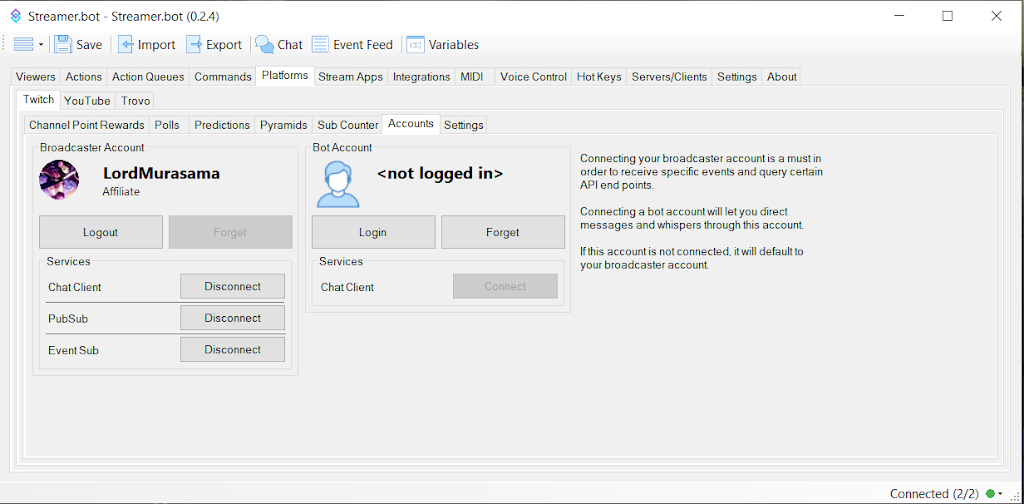This screenshot has height=504, width=1024.
Task: Disconnect the Event Sub service
Action: [232, 350]
